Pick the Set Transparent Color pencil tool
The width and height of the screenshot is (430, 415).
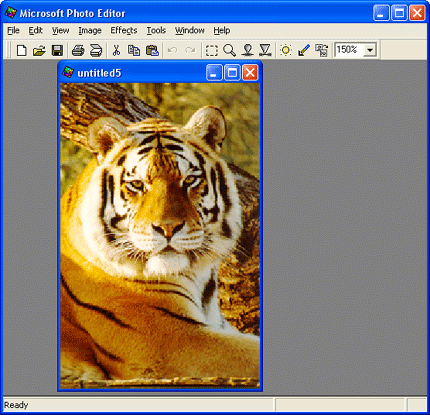click(x=304, y=51)
